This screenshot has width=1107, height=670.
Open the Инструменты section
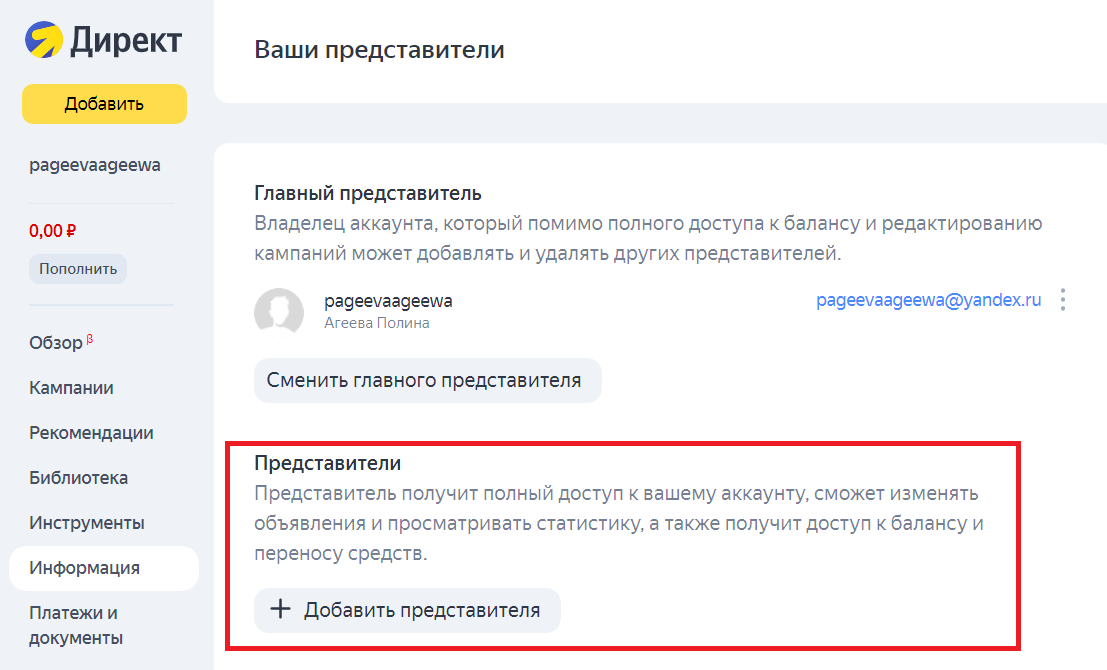click(87, 523)
